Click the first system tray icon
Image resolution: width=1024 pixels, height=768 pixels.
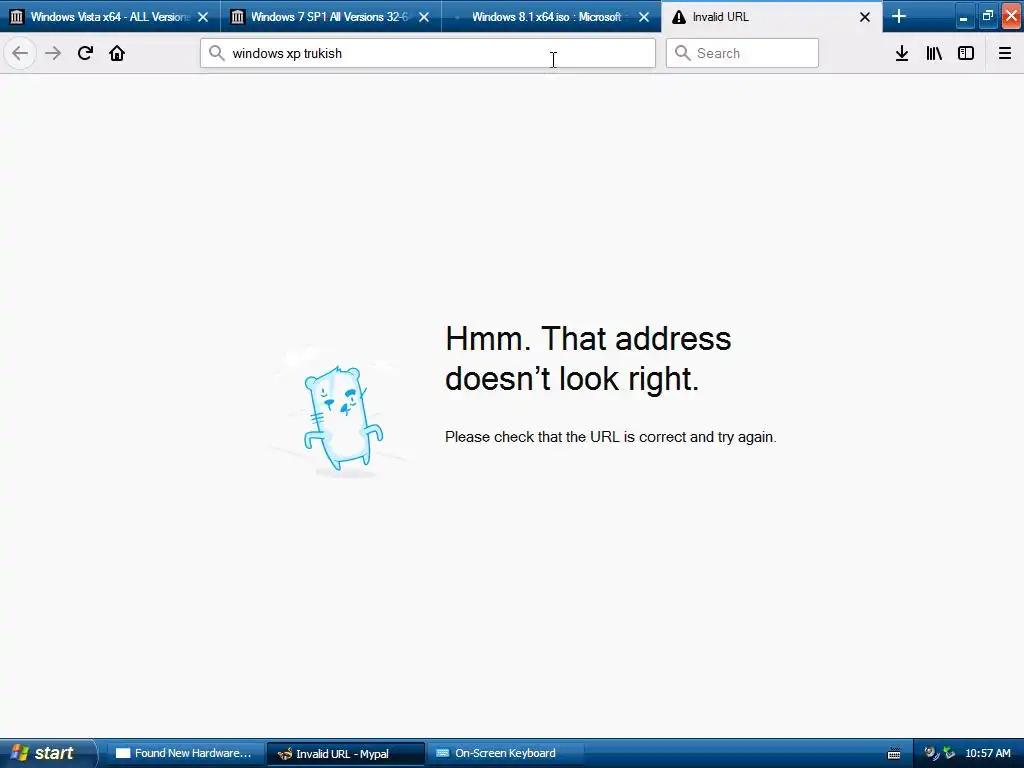click(x=932, y=753)
